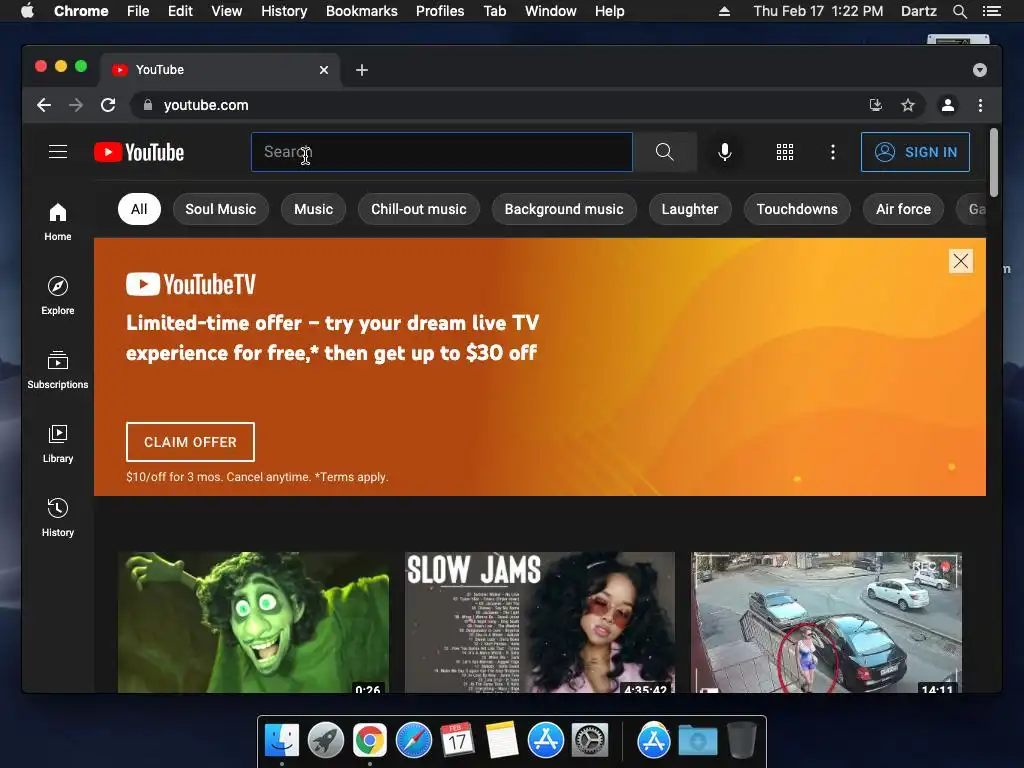The width and height of the screenshot is (1024, 768).
Task: Click the install app icon in address bar
Action: [x=876, y=105]
